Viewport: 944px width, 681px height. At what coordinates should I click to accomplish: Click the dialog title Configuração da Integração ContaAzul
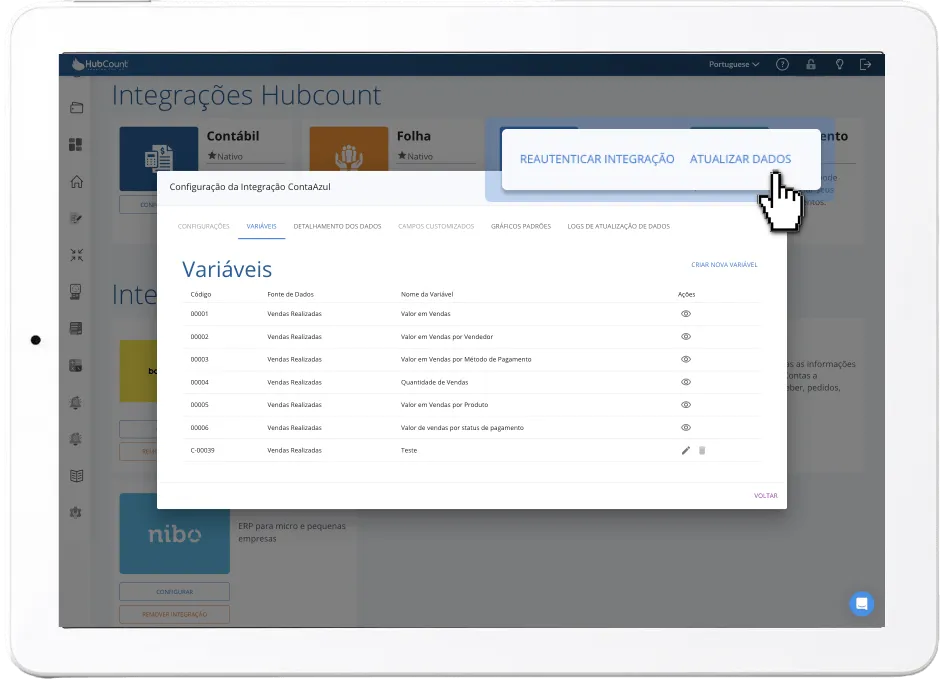pos(250,187)
